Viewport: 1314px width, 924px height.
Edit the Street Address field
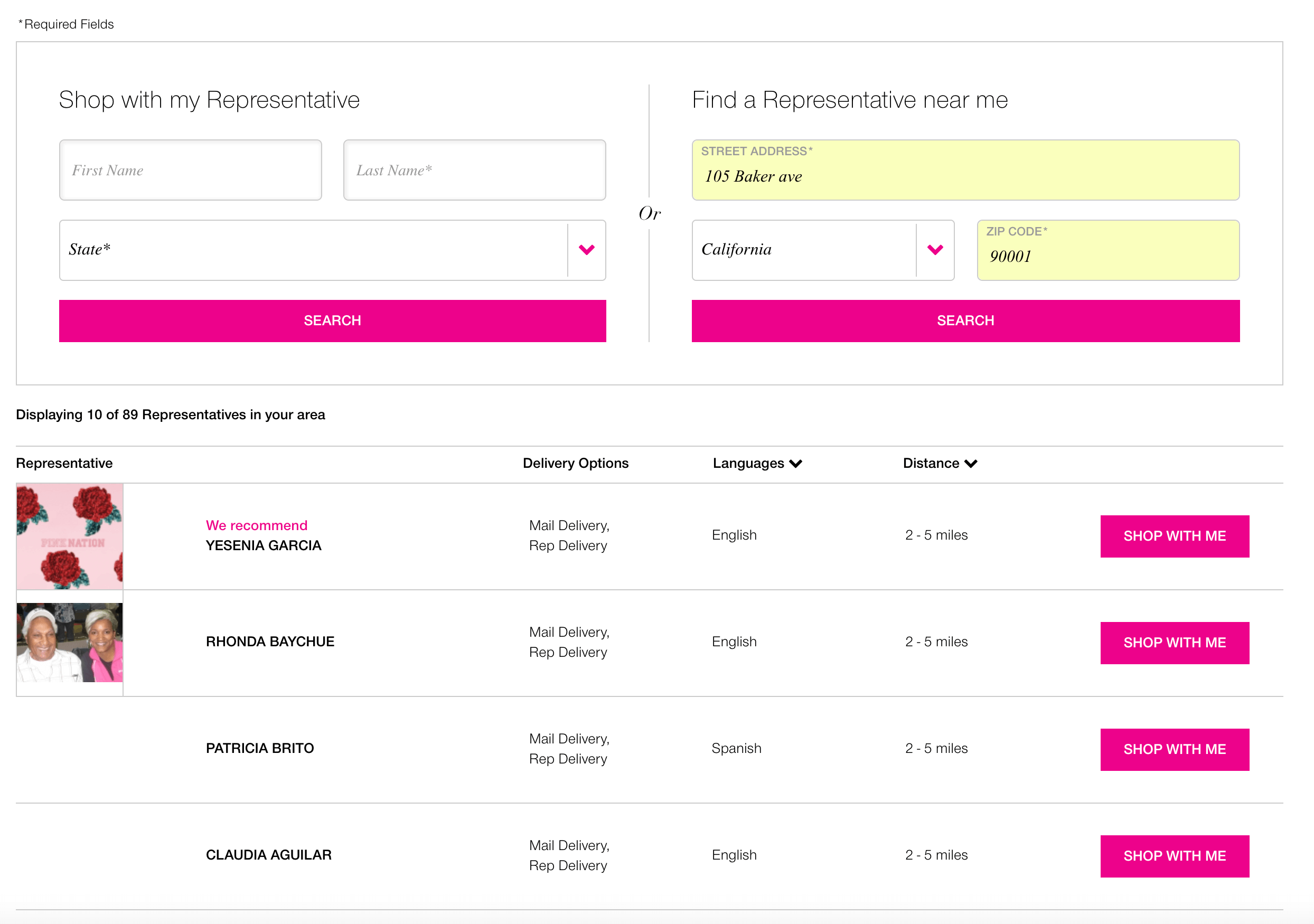965,176
